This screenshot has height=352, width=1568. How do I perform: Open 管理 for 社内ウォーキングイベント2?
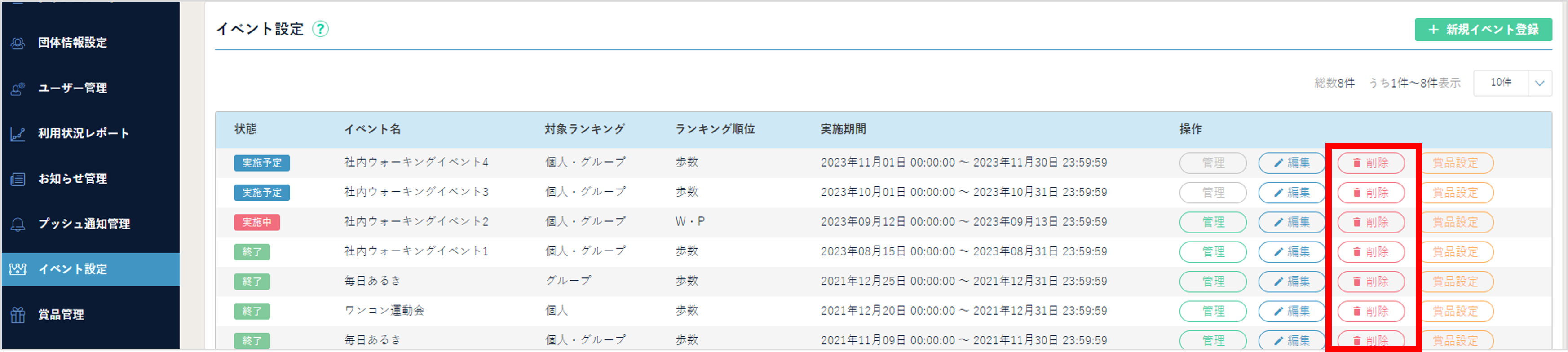[1213, 223]
